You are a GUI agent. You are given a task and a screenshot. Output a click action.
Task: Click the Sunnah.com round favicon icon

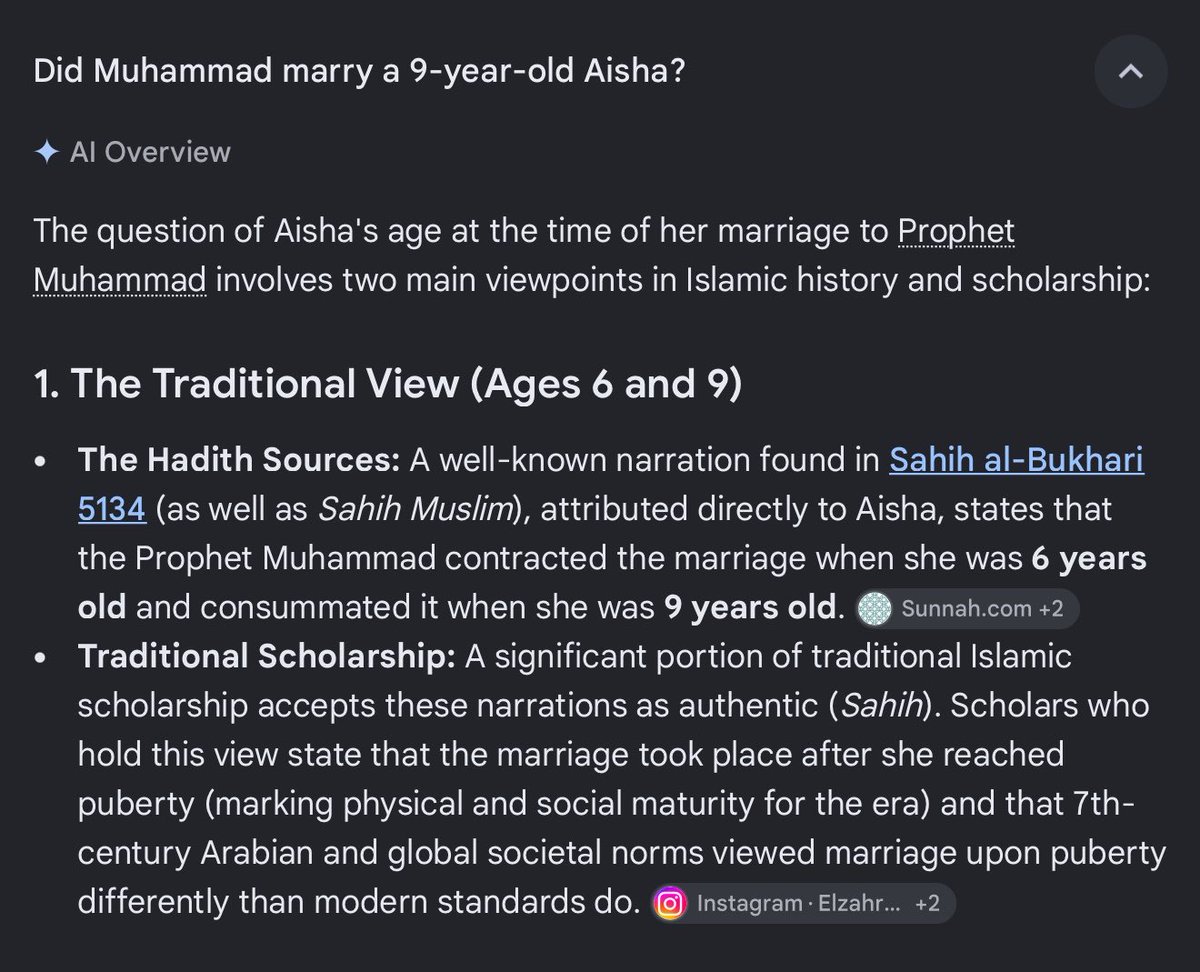[874, 608]
